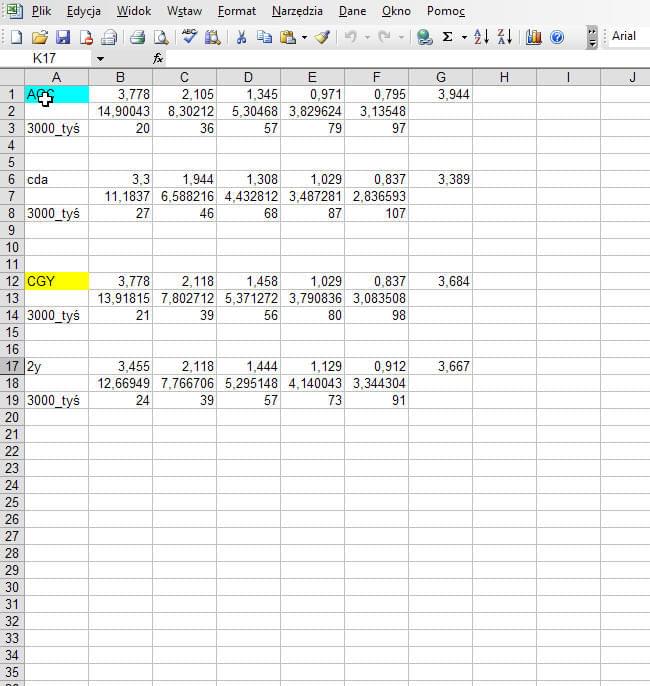Select cell with value 6,588216

pyautogui.click(x=185, y=196)
